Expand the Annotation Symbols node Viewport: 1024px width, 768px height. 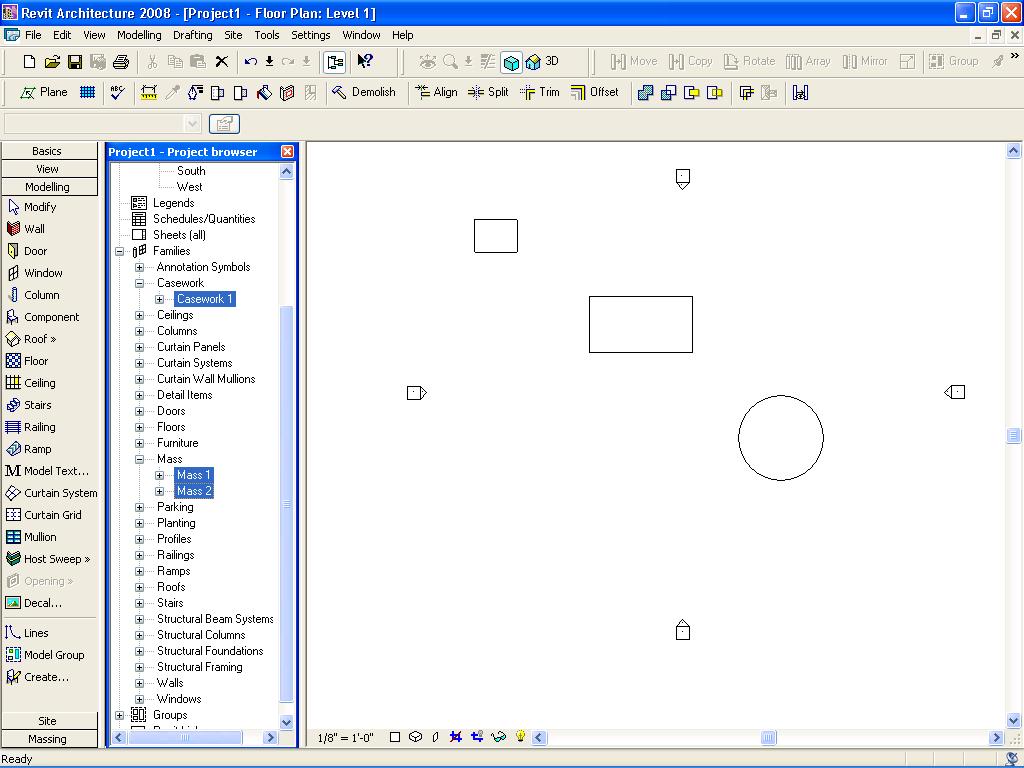point(139,267)
